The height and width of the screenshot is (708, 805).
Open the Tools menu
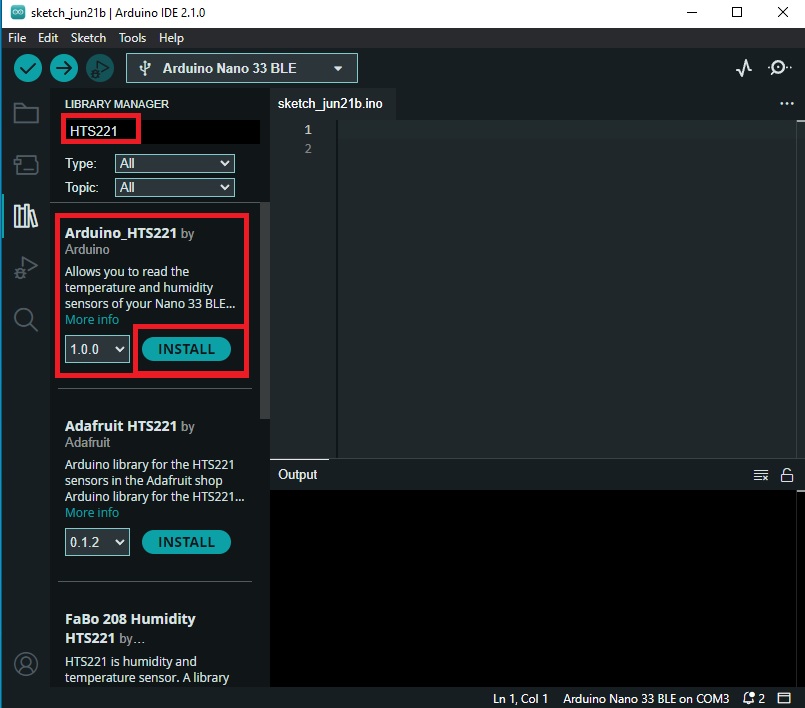tap(132, 38)
